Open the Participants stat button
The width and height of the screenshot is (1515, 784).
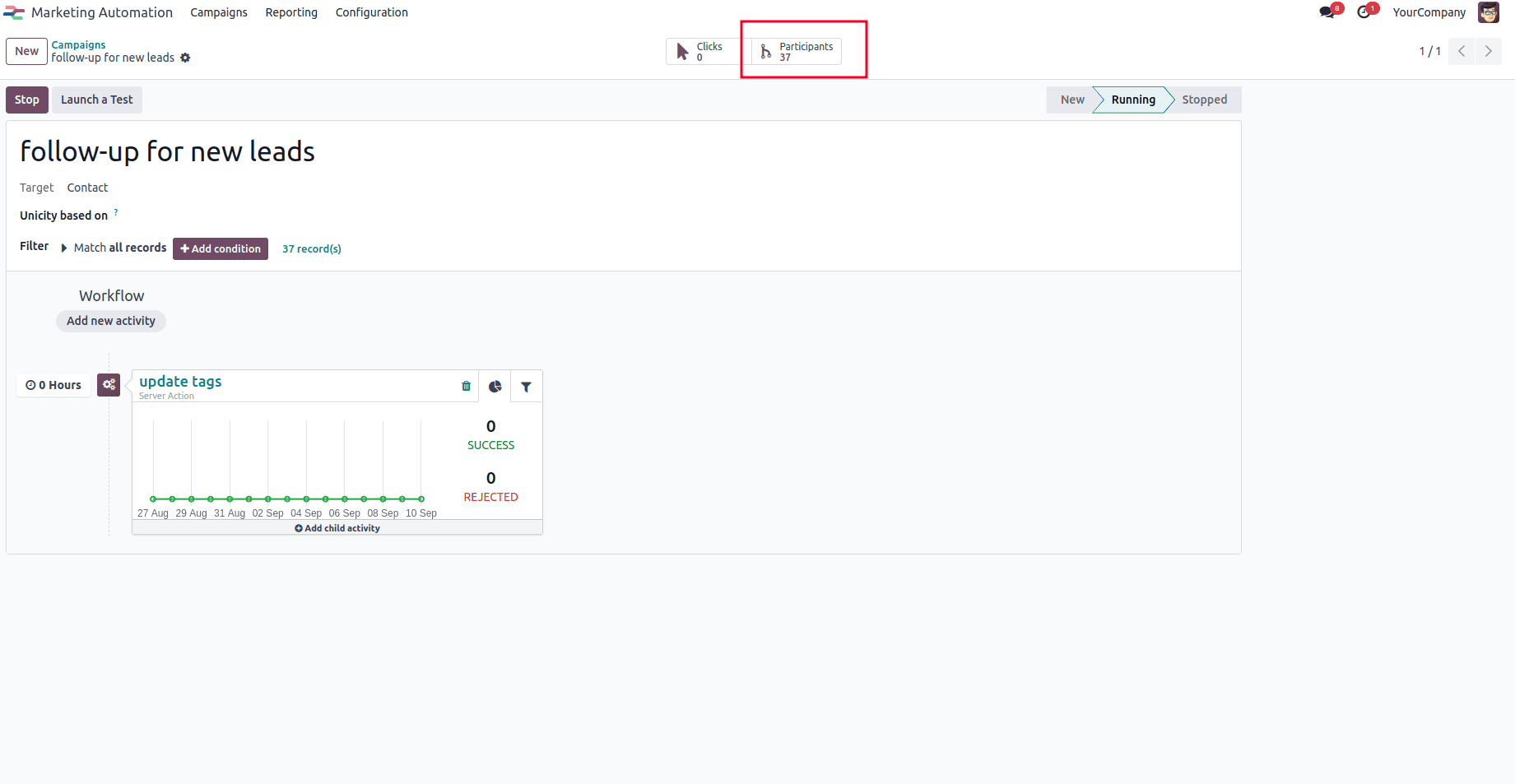(797, 51)
